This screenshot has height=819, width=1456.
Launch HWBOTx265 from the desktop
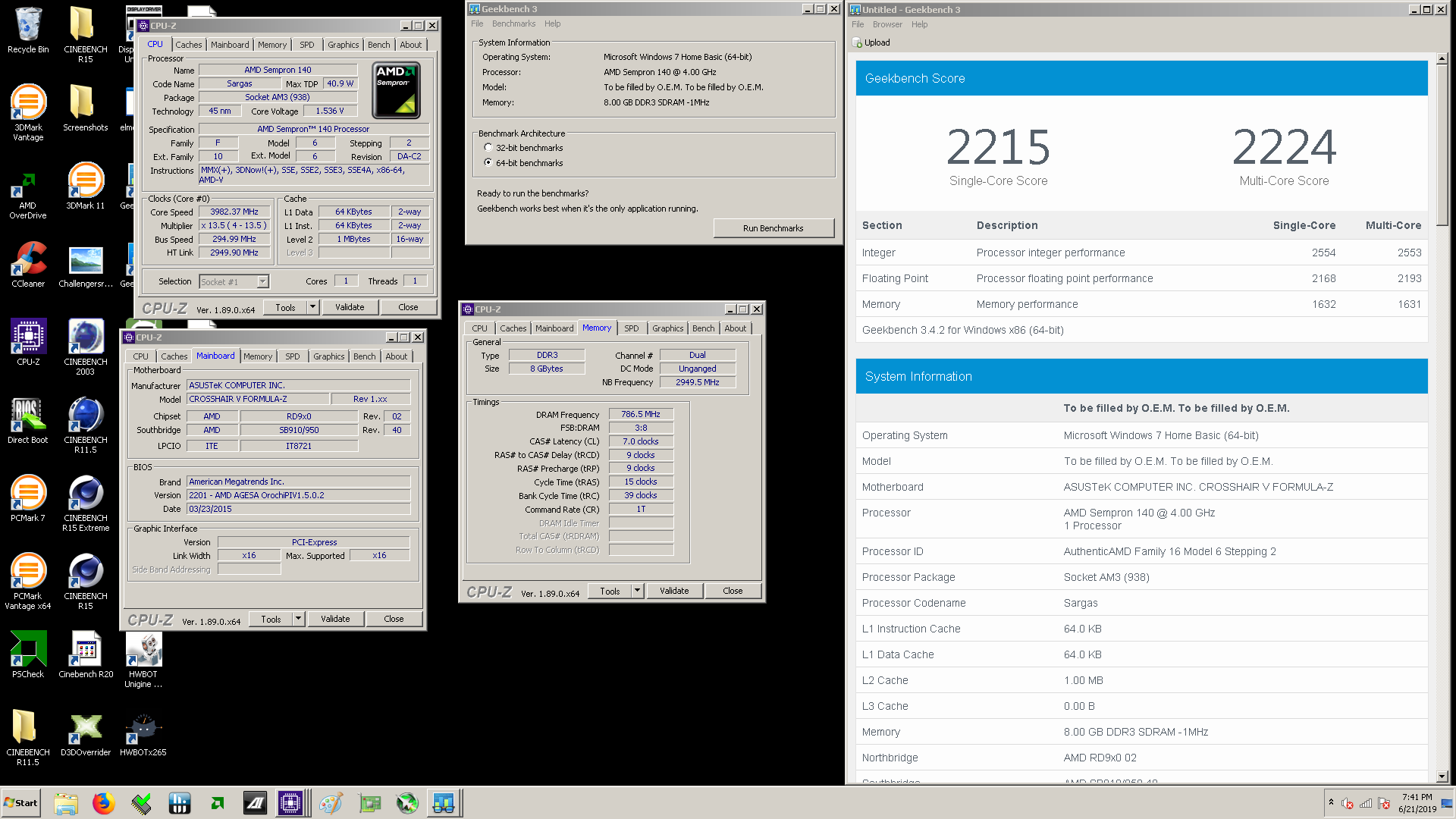click(143, 733)
